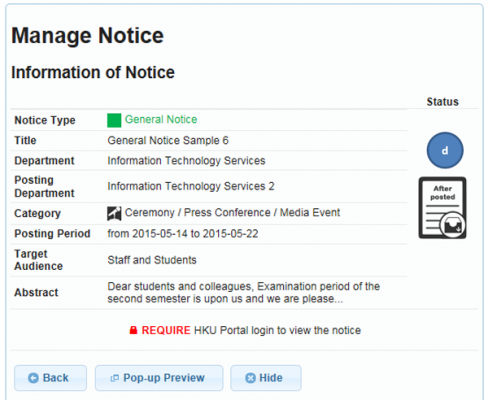Click the 'Manage Notice' heading
The height and width of the screenshot is (400, 488).
(x=87, y=35)
